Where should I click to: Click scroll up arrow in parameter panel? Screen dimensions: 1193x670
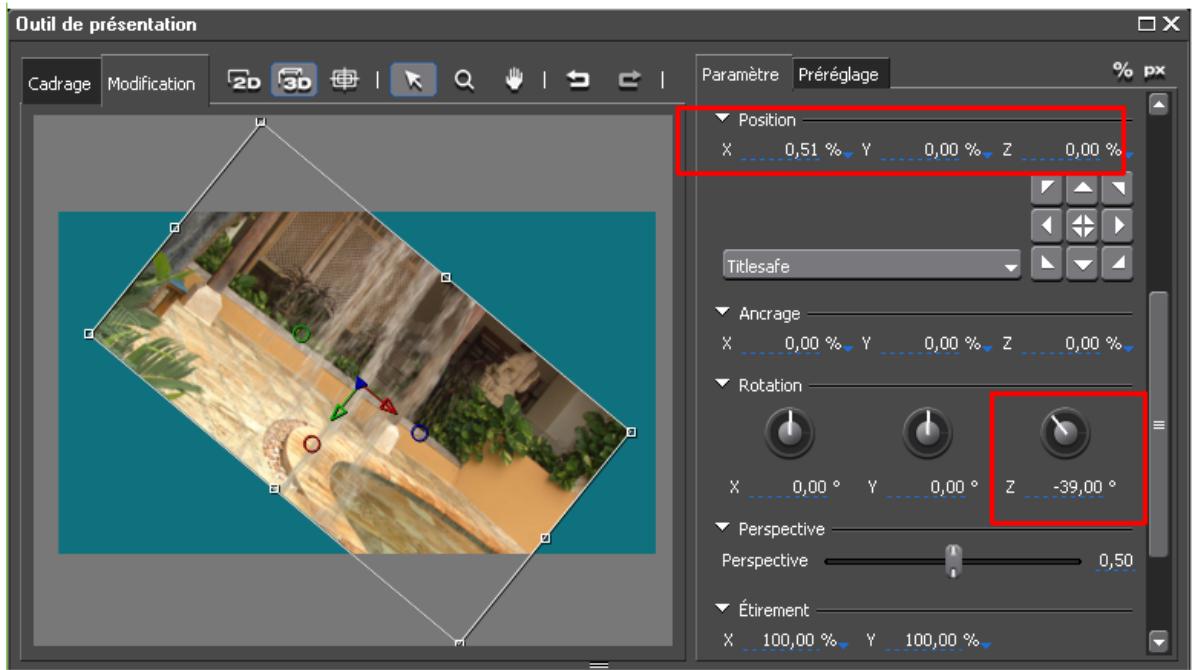(1158, 104)
